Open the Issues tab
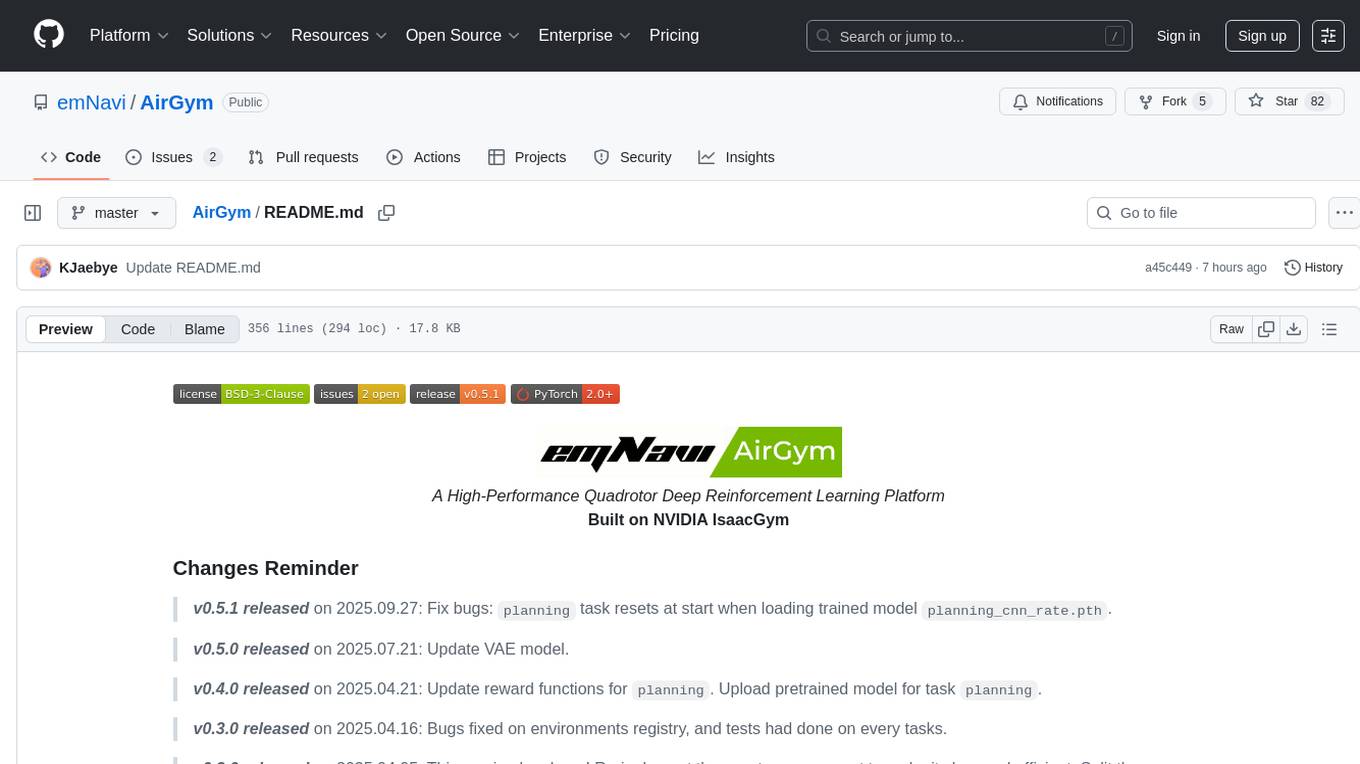The height and width of the screenshot is (764, 1360). 172,157
